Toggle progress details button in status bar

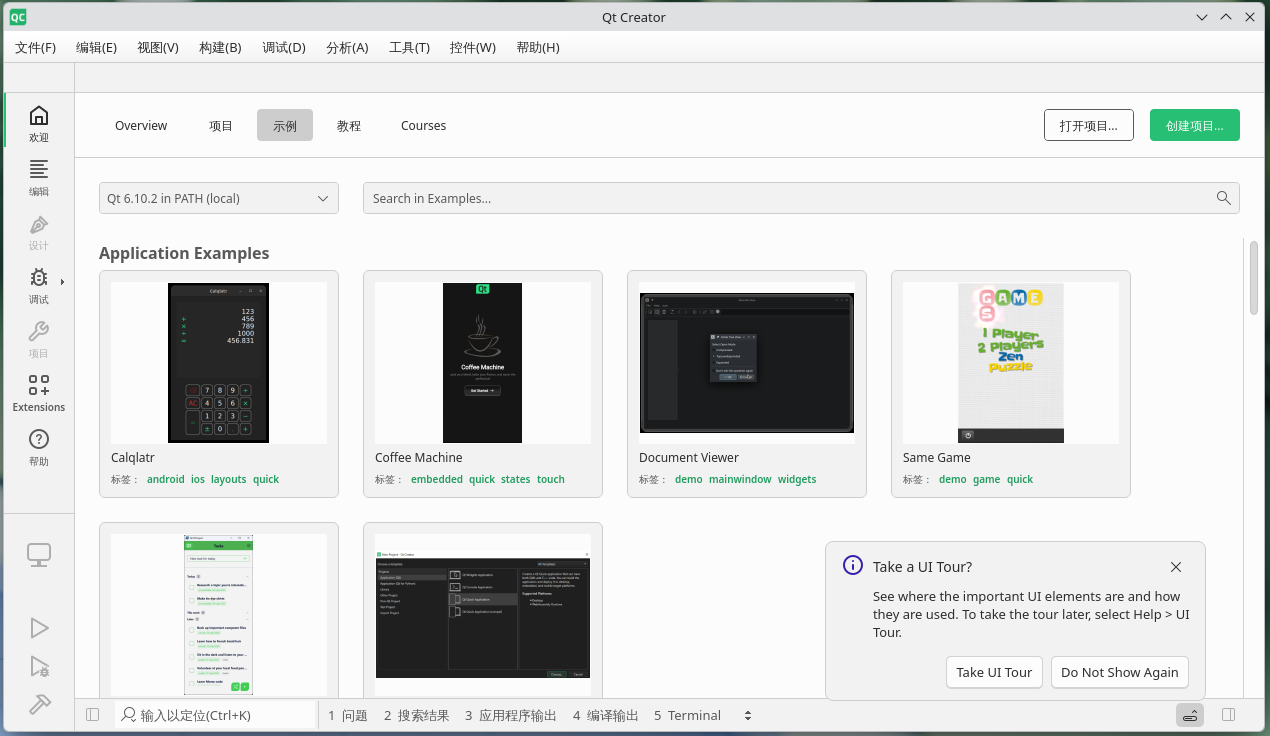(x=1190, y=715)
